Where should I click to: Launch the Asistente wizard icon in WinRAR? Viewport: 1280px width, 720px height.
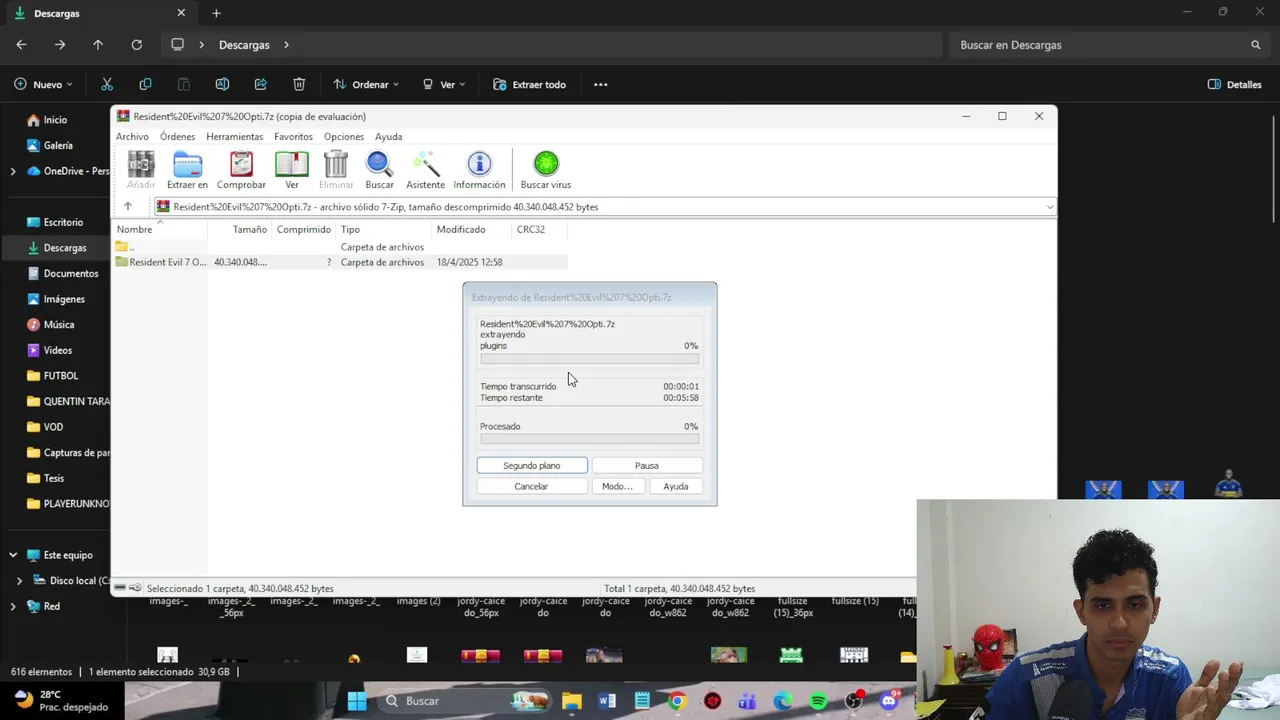(x=425, y=170)
